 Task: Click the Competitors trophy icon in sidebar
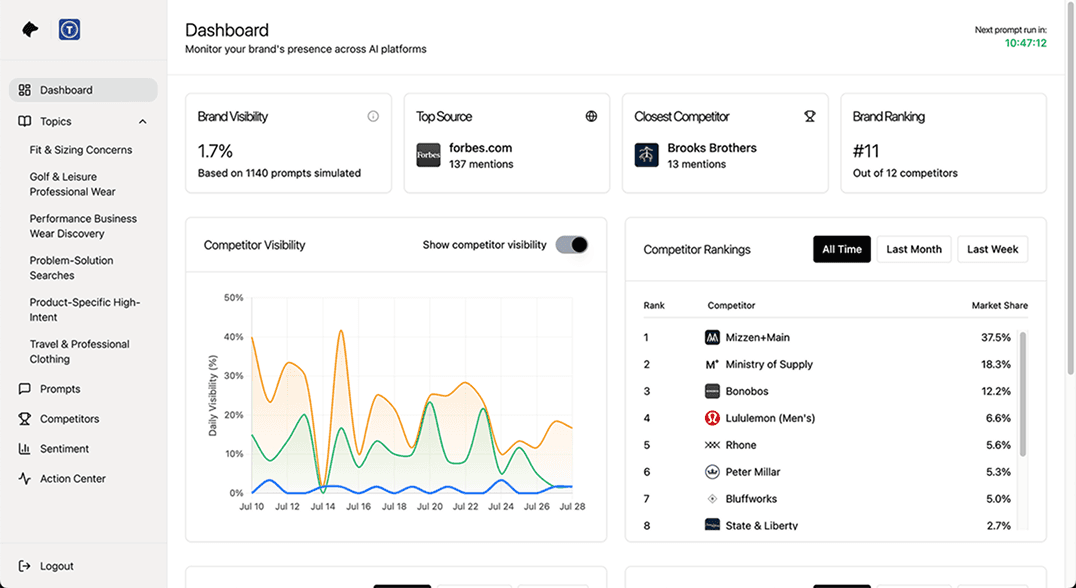[25, 419]
